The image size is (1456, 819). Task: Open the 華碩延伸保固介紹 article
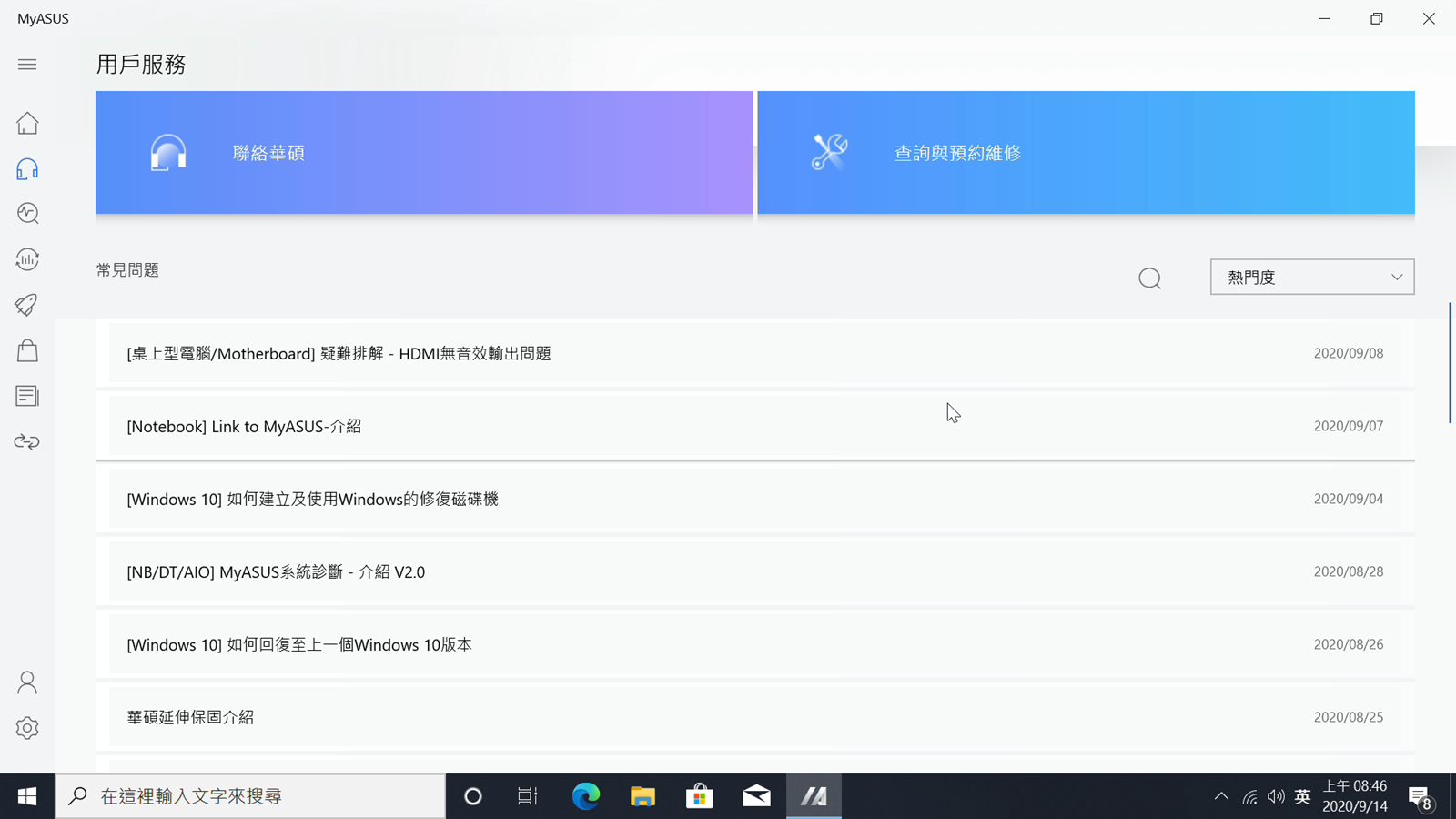coord(190,717)
